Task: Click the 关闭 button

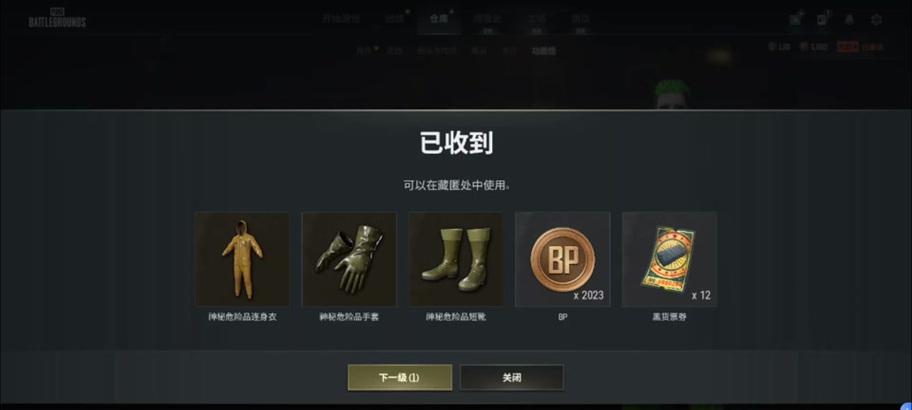Action: [512, 377]
